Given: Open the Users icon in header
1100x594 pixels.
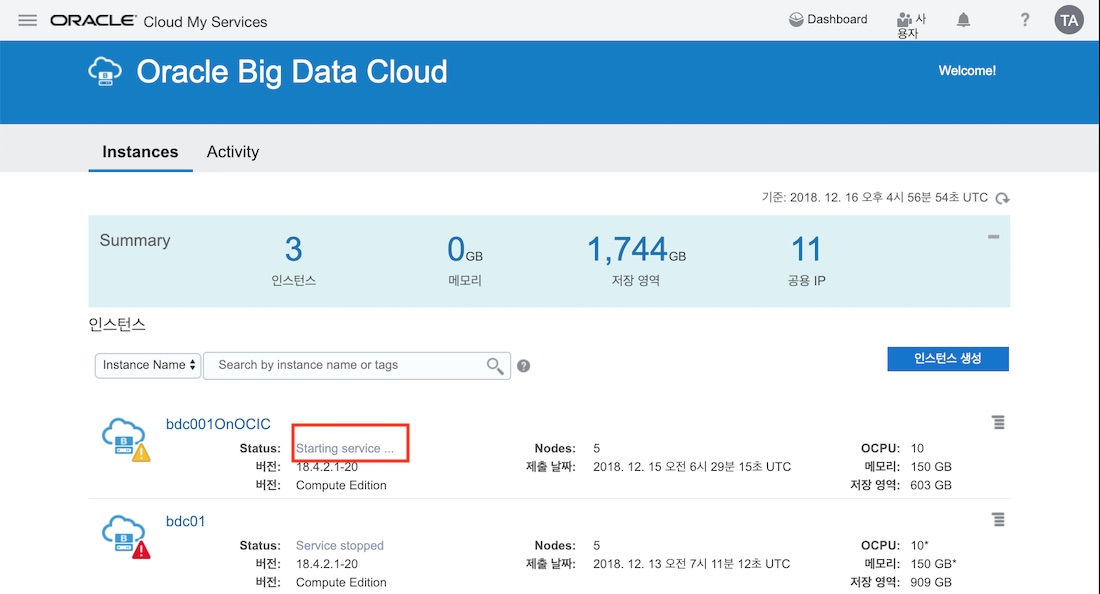Looking at the screenshot, I should click(x=906, y=20).
